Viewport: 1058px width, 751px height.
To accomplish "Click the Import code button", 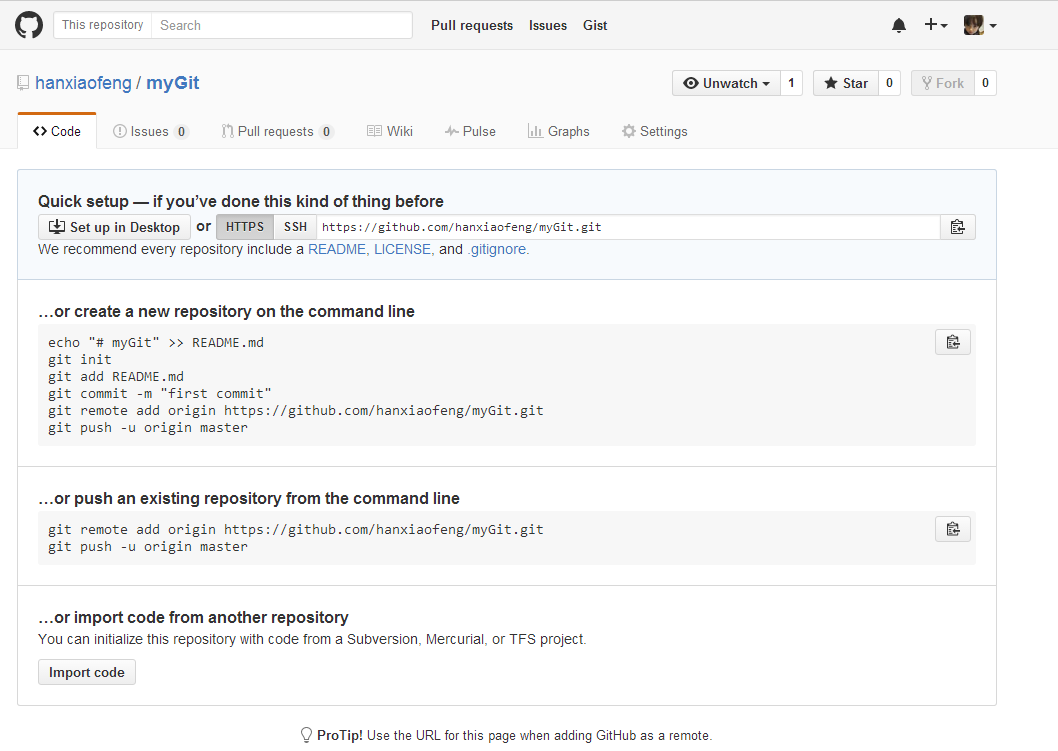I will pos(87,672).
